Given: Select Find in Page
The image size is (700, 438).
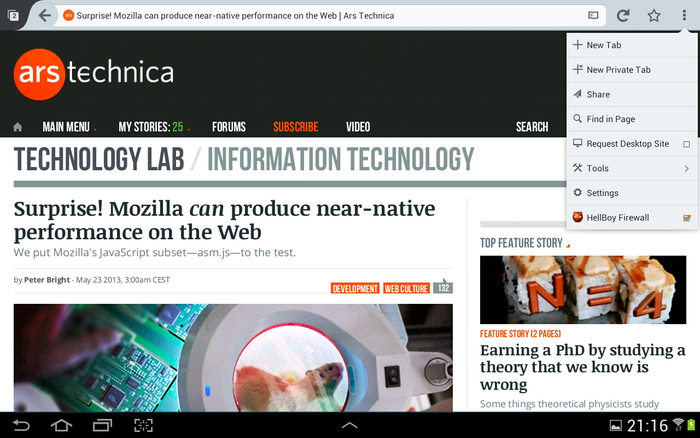Looking at the screenshot, I should click(x=632, y=119).
